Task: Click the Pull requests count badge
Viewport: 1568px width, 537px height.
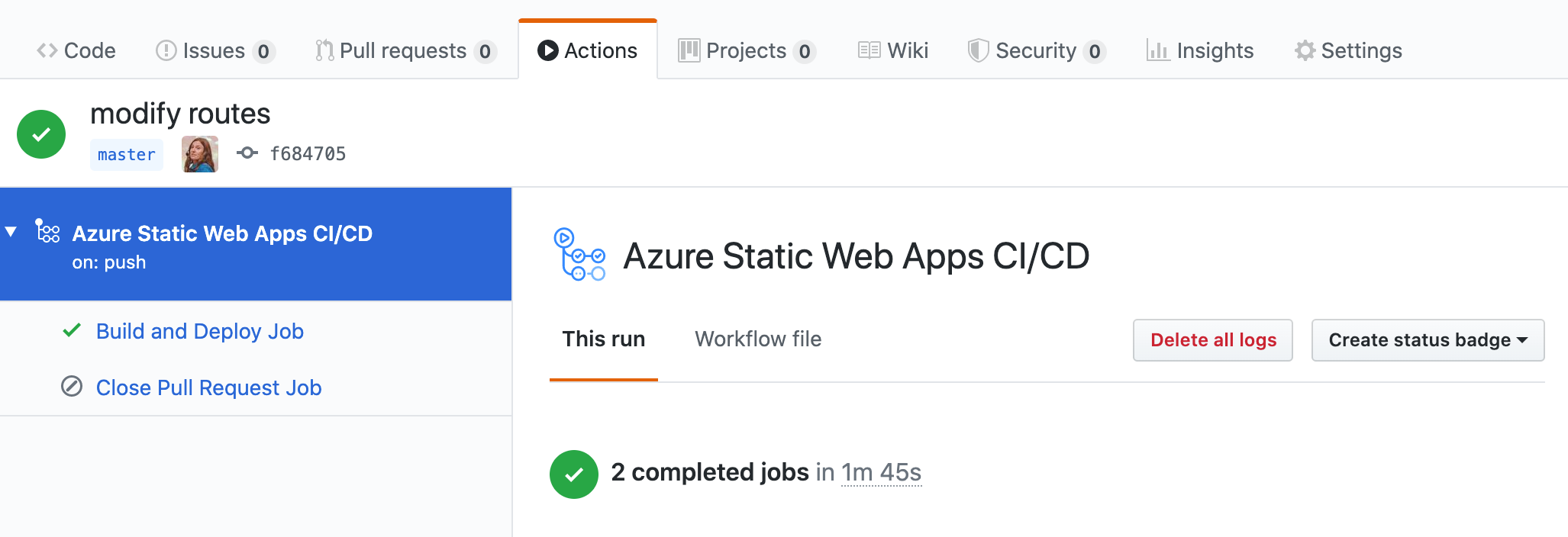Action: coord(486,51)
